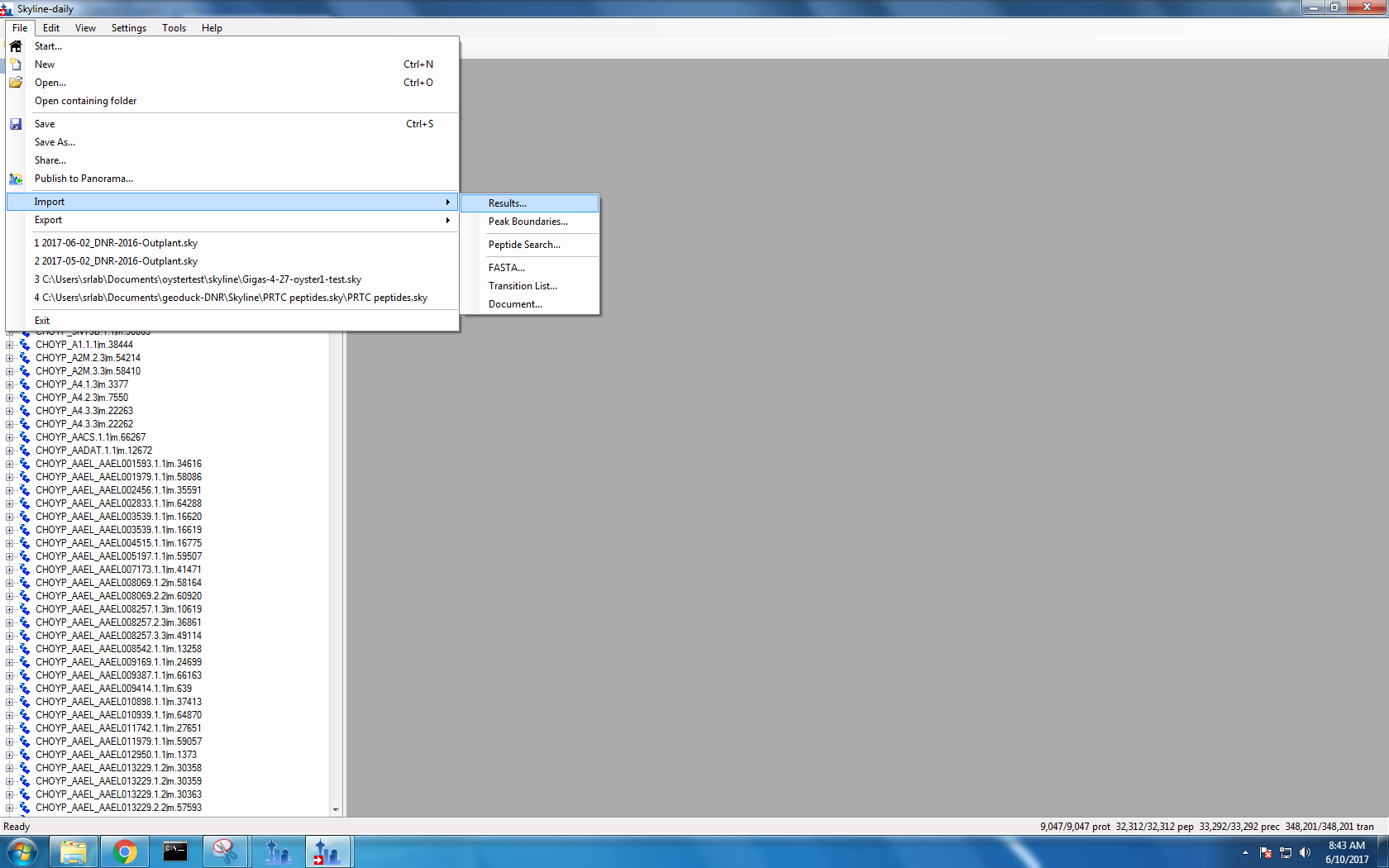Expand the CHOYP_AAEL_AAEL008069.1.2|m.58164 node

pos(10,583)
